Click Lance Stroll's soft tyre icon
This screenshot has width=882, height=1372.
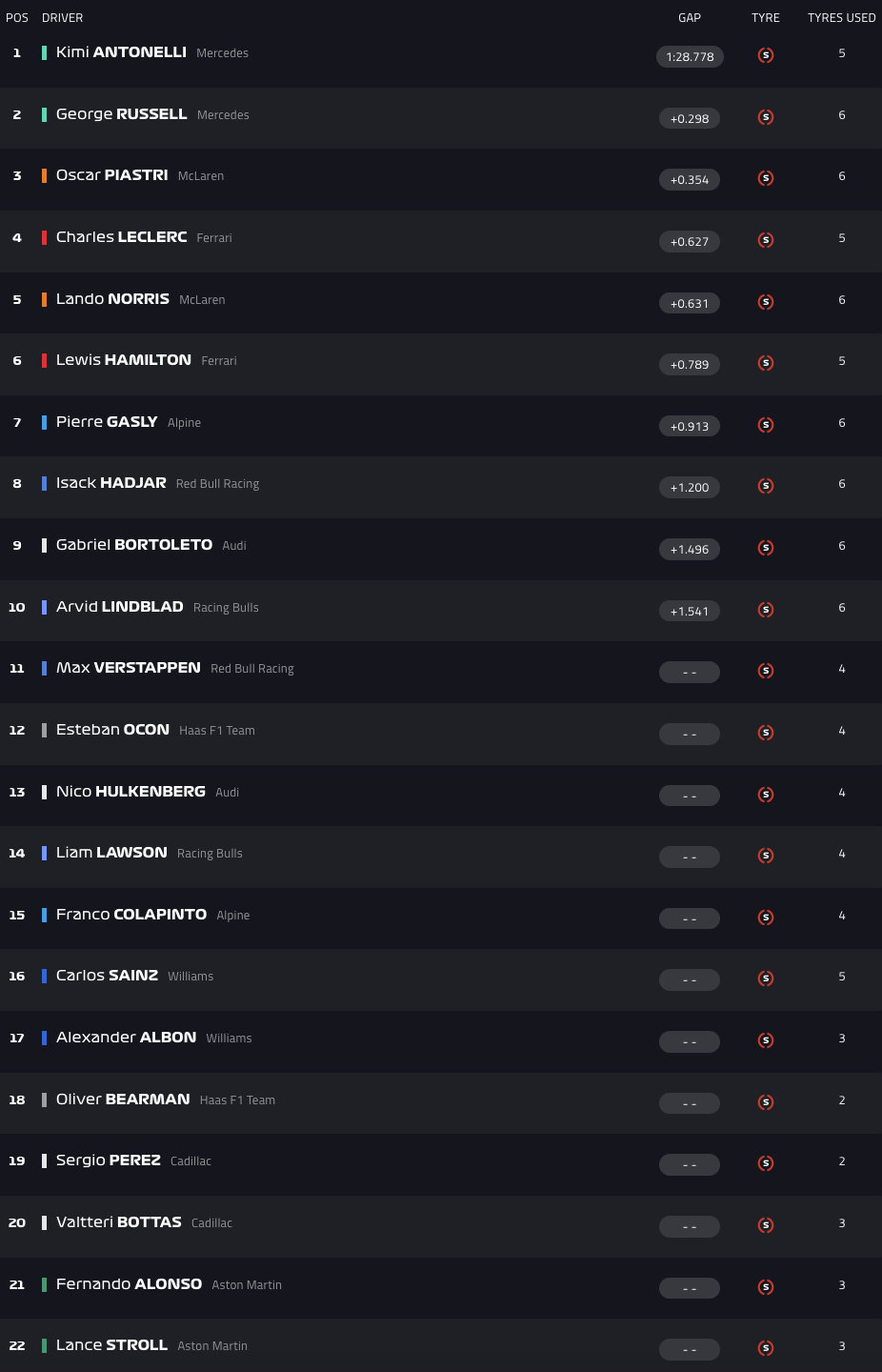pyautogui.click(x=766, y=1348)
